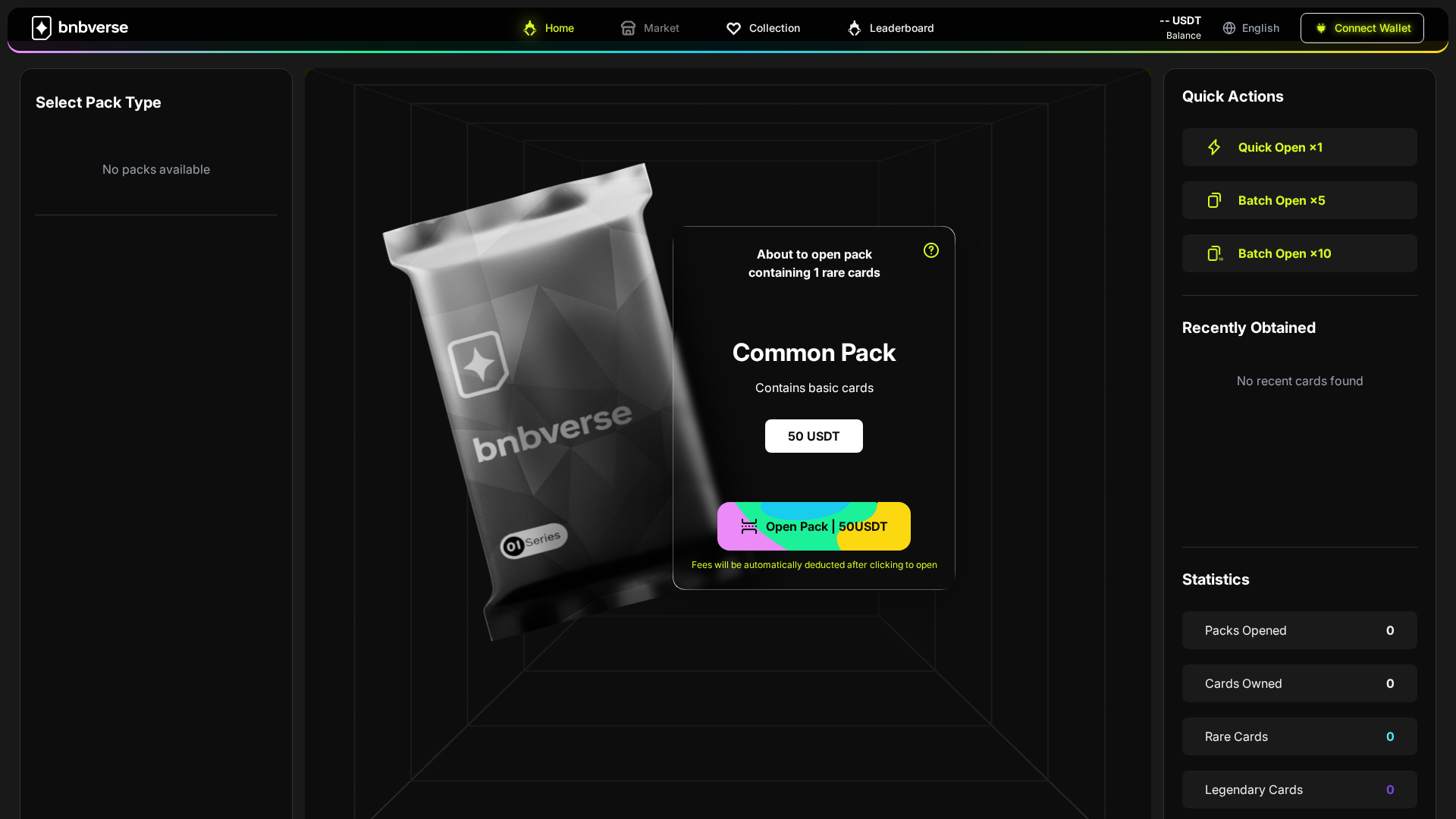Click the Packs Opened statistic row
Viewport: 1456px width, 819px height.
tap(1300, 630)
